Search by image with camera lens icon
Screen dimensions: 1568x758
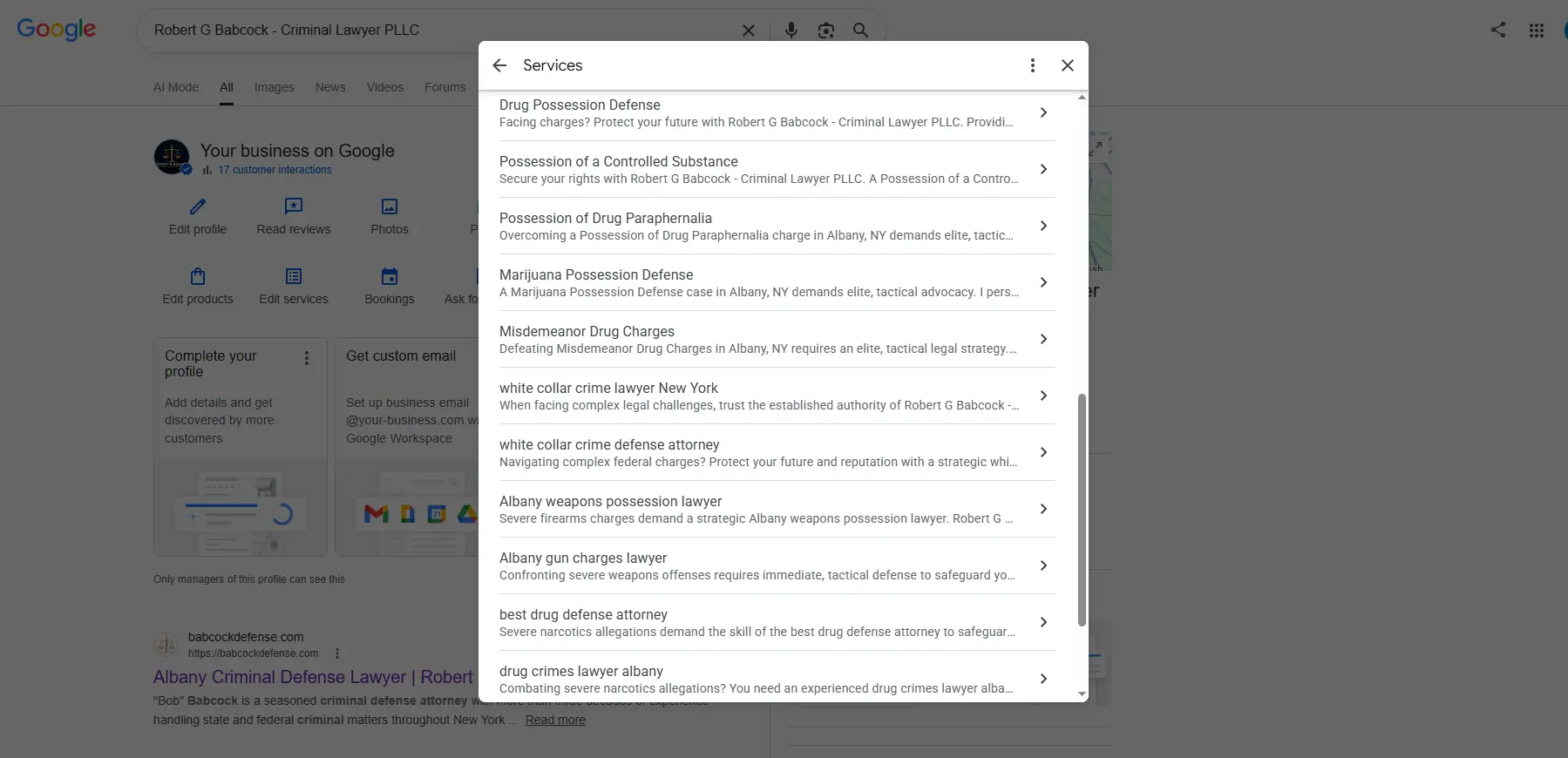(x=826, y=30)
